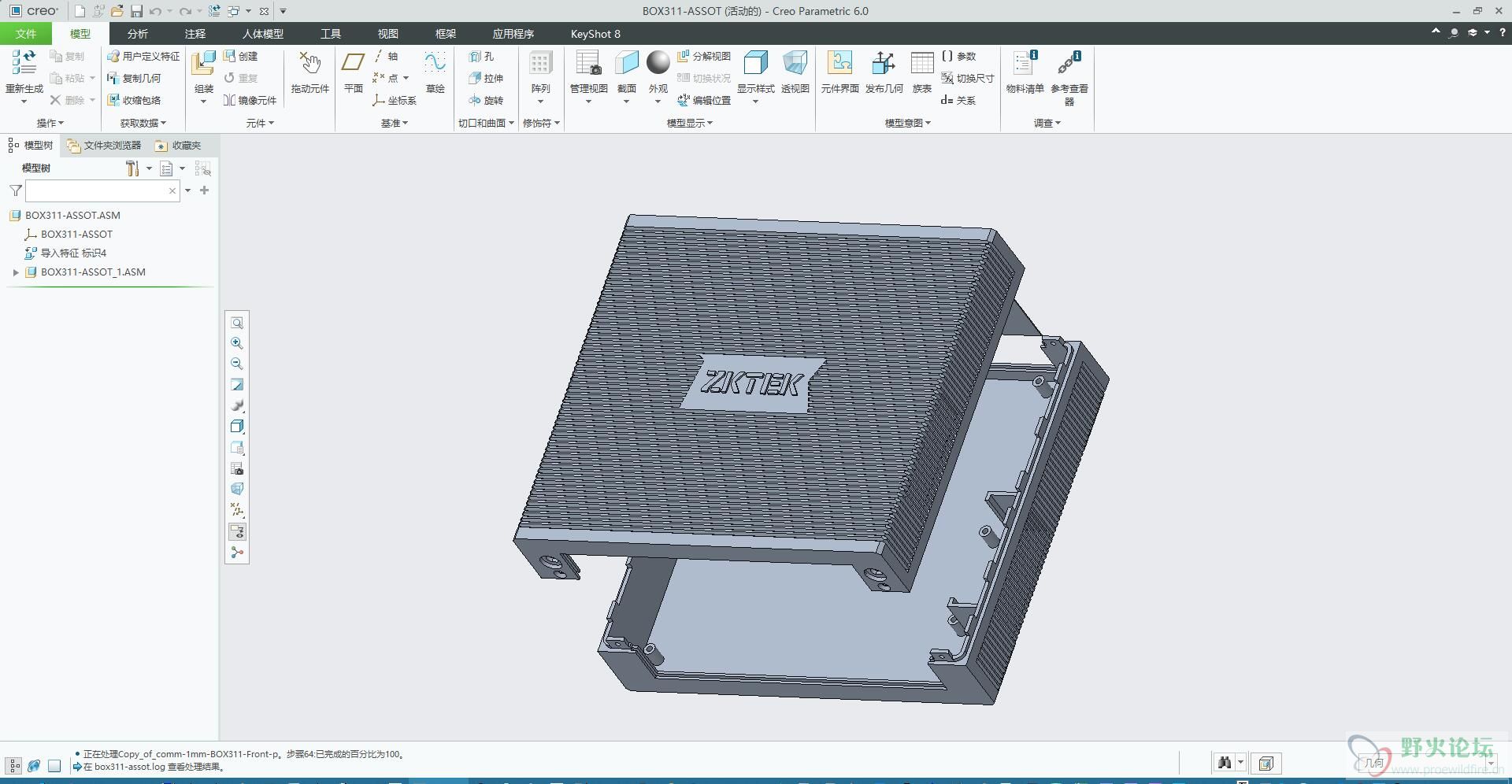The height and width of the screenshot is (784, 1512).
Task: Click the Component Interface (元件界面) icon
Action: [x=839, y=63]
